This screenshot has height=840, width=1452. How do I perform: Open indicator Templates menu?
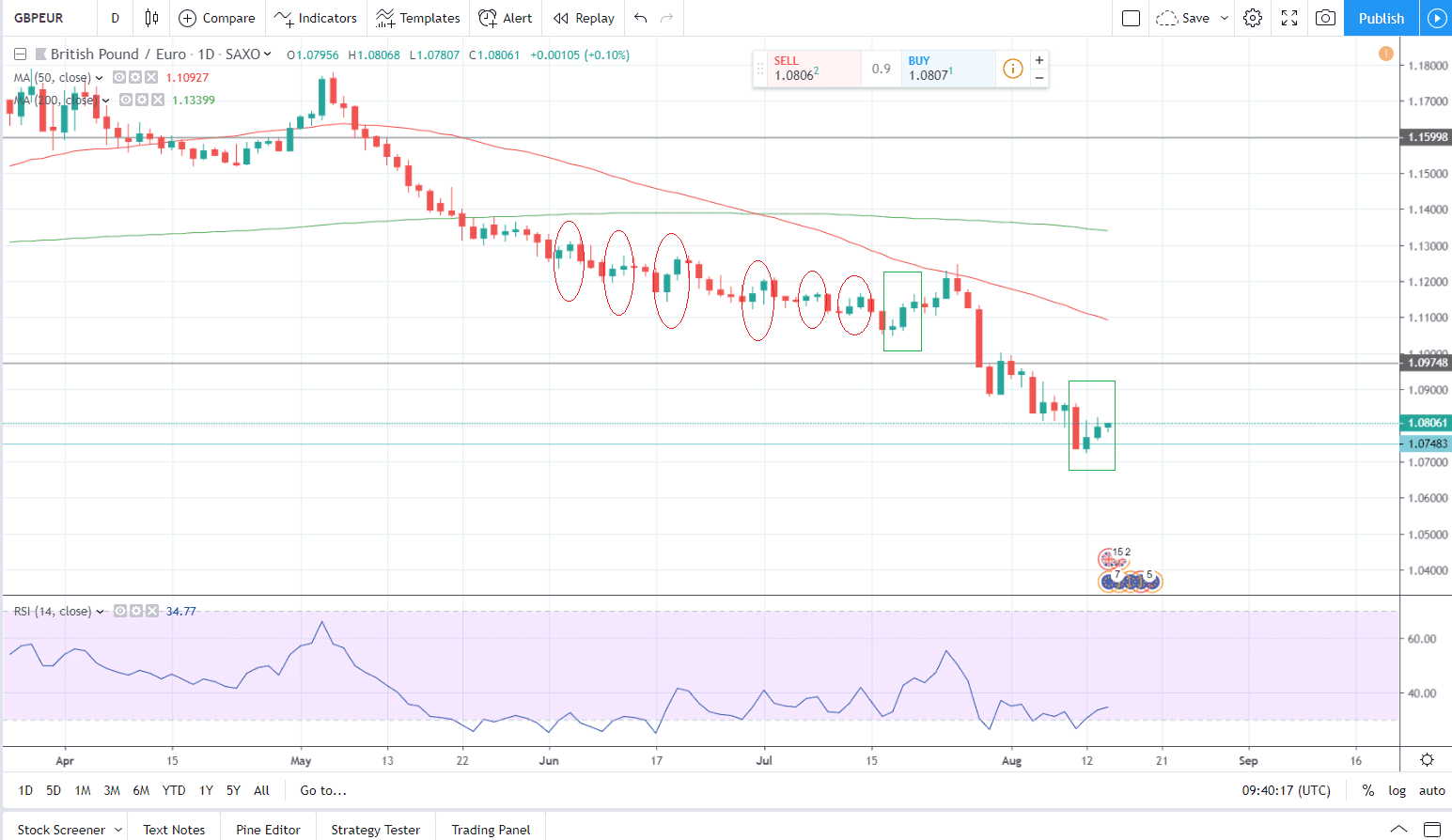pyautogui.click(x=417, y=18)
